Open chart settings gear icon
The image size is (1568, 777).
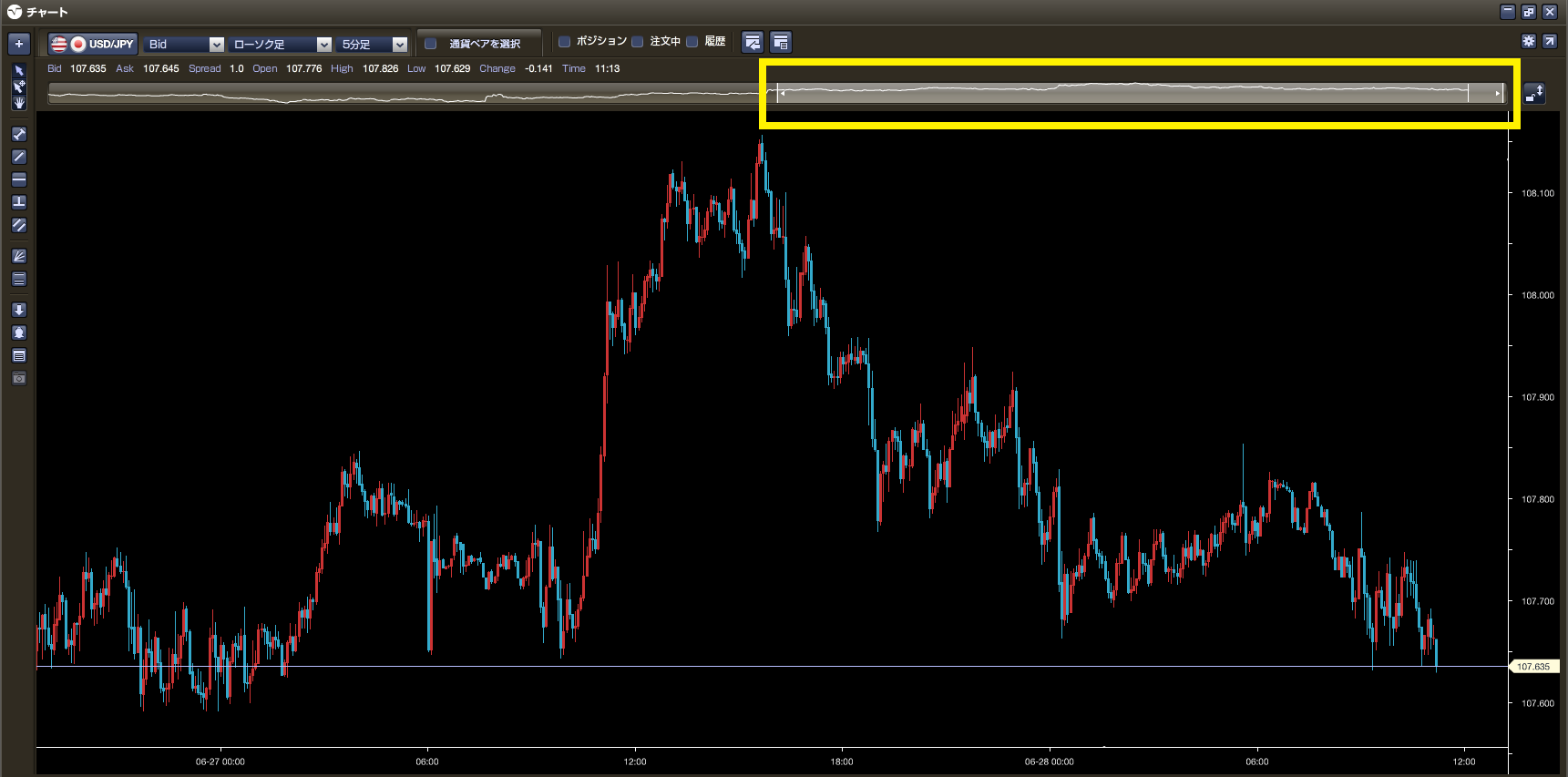click(1528, 41)
